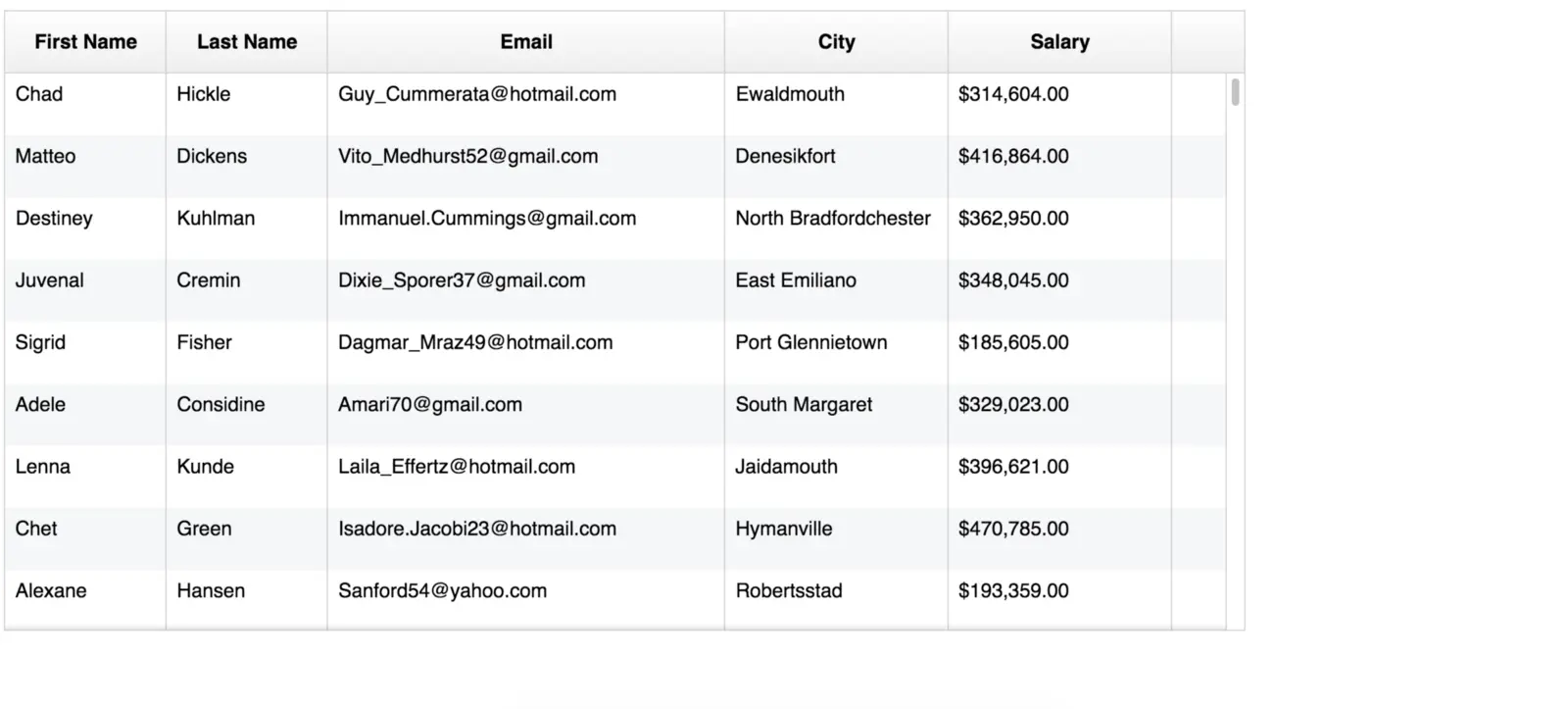Select the Amari70@gmail.com email cell
This screenshot has width=1568, height=709.
(x=430, y=404)
